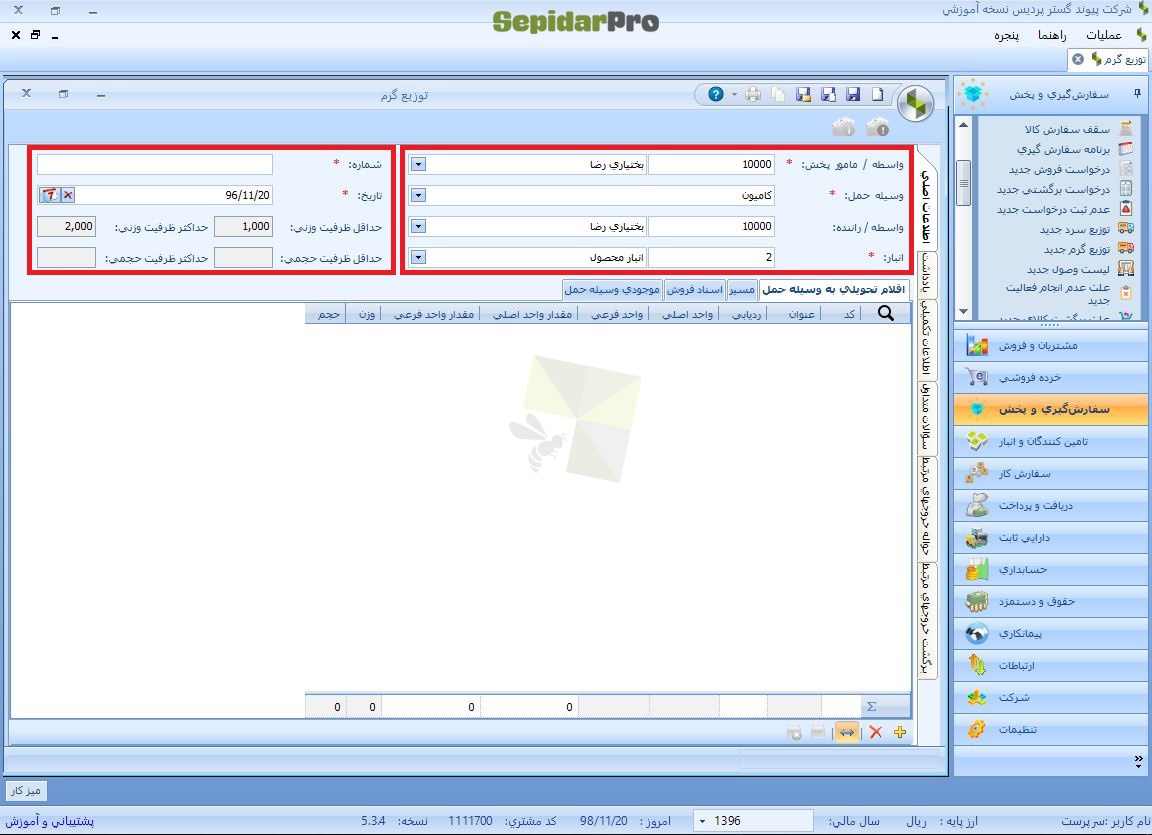Open the پنجره menu
Viewport: 1152px width, 835px height.
pyautogui.click(x=1007, y=35)
